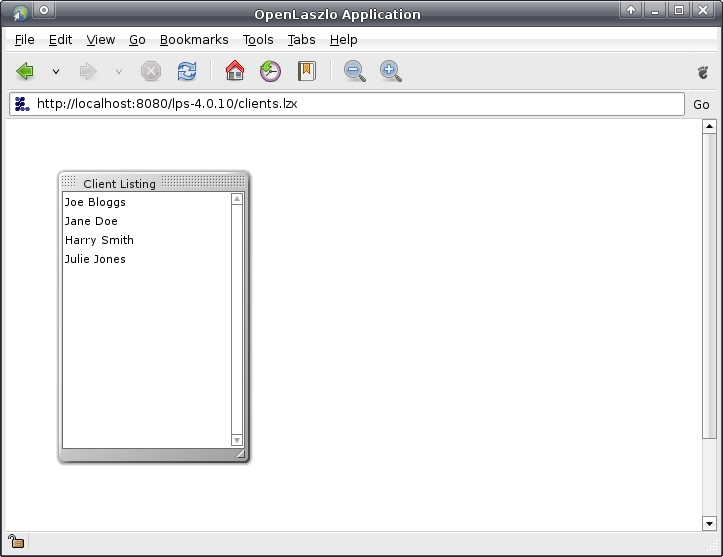Viewport: 723px width, 557px height.
Task: Click the browser page scroll-up arrow
Action: pos(710,127)
